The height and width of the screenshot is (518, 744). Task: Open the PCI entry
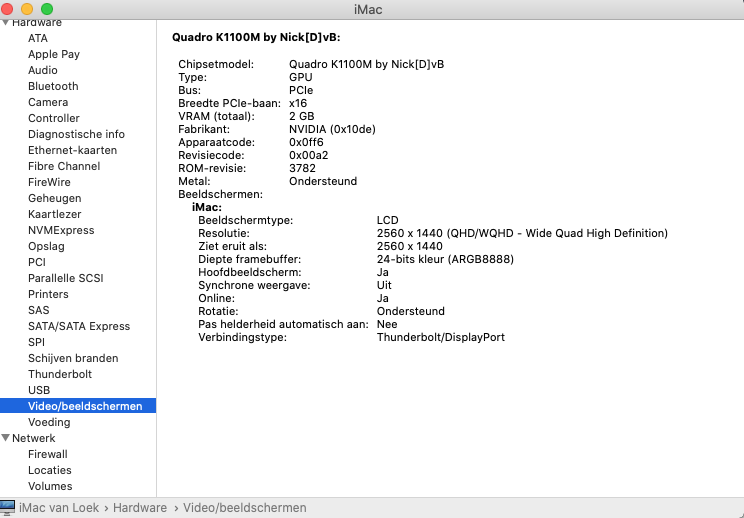point(37,262)
